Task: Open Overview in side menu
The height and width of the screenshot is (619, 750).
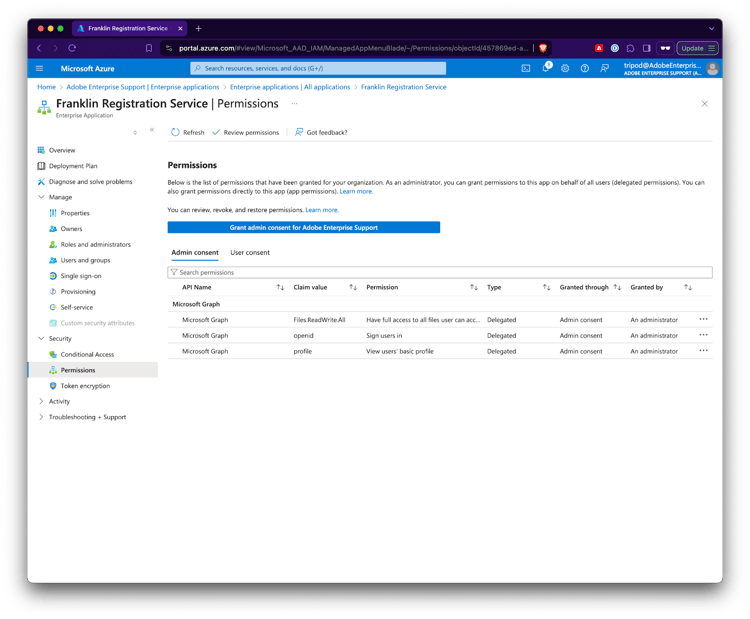Action: (62, 150)
